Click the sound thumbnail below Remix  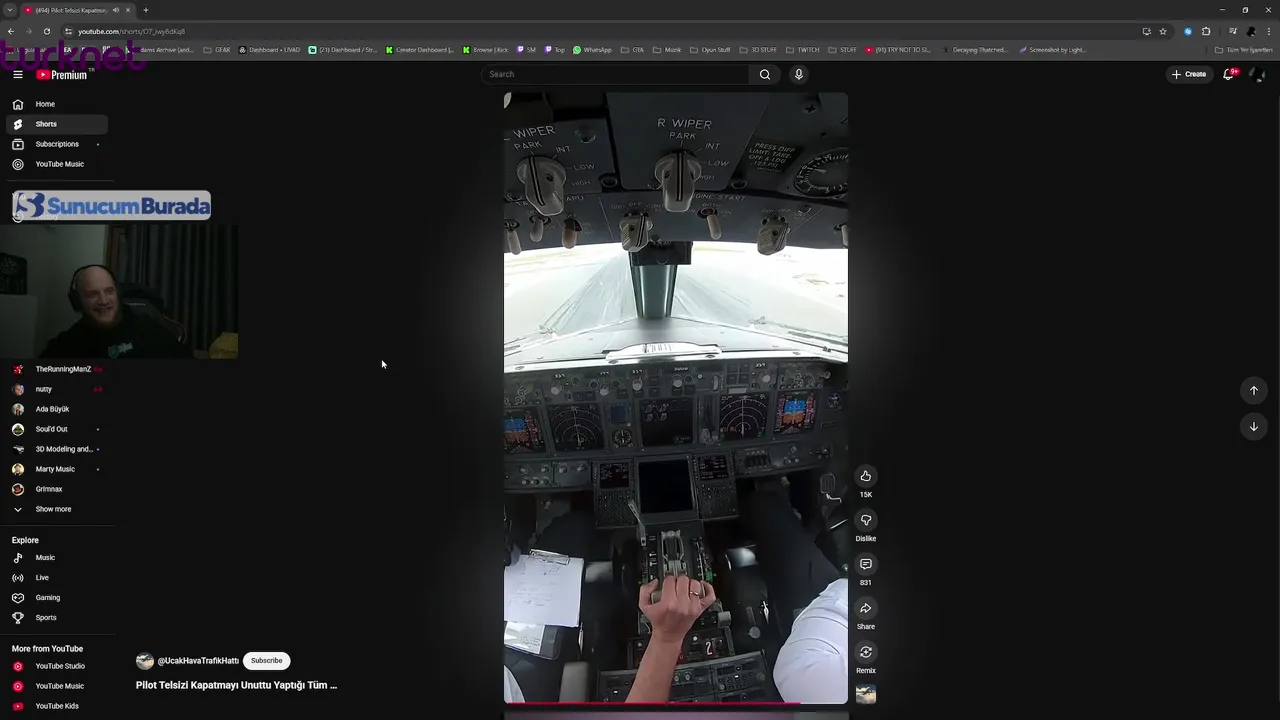[x=866, y=694]
